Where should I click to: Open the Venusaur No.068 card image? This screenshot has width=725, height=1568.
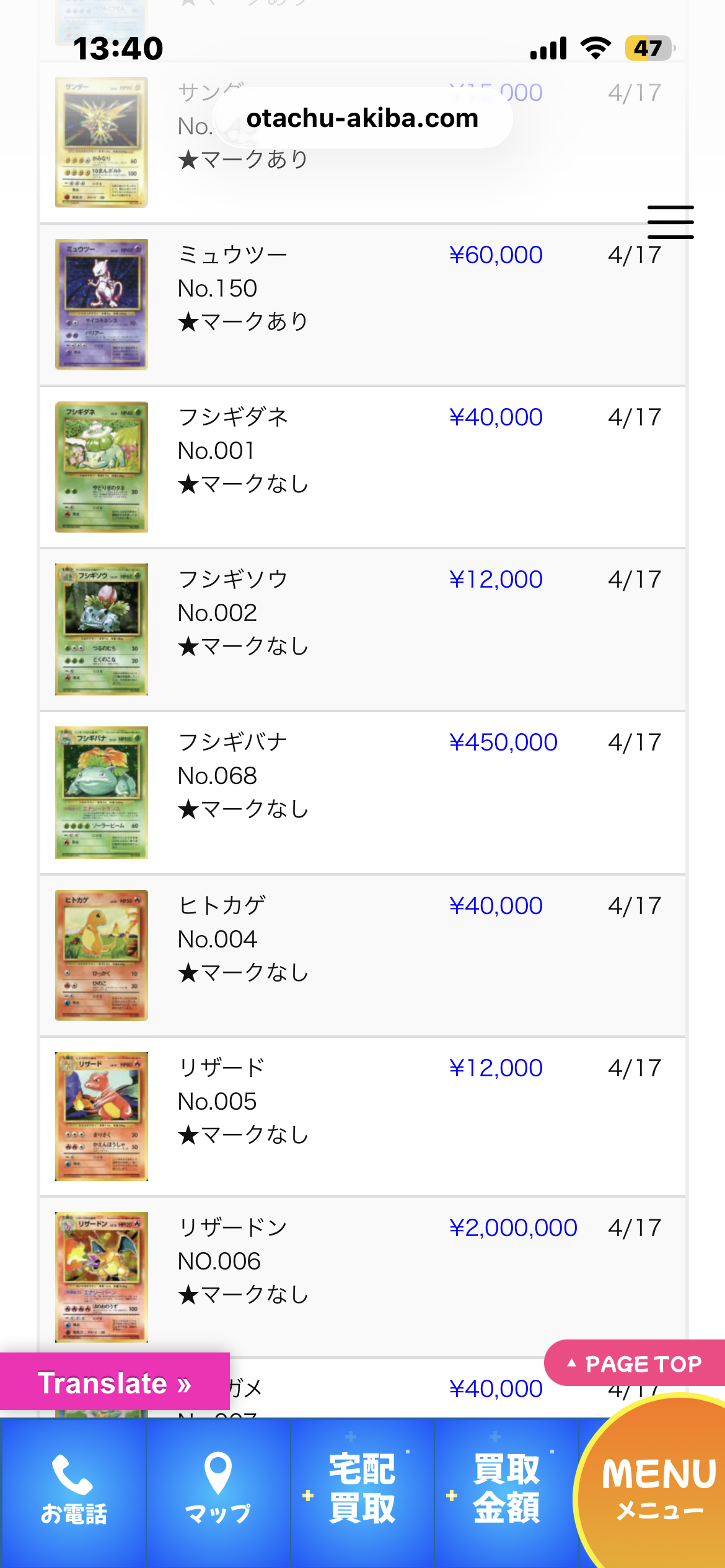pyautogui.click(x=102, y=792)
